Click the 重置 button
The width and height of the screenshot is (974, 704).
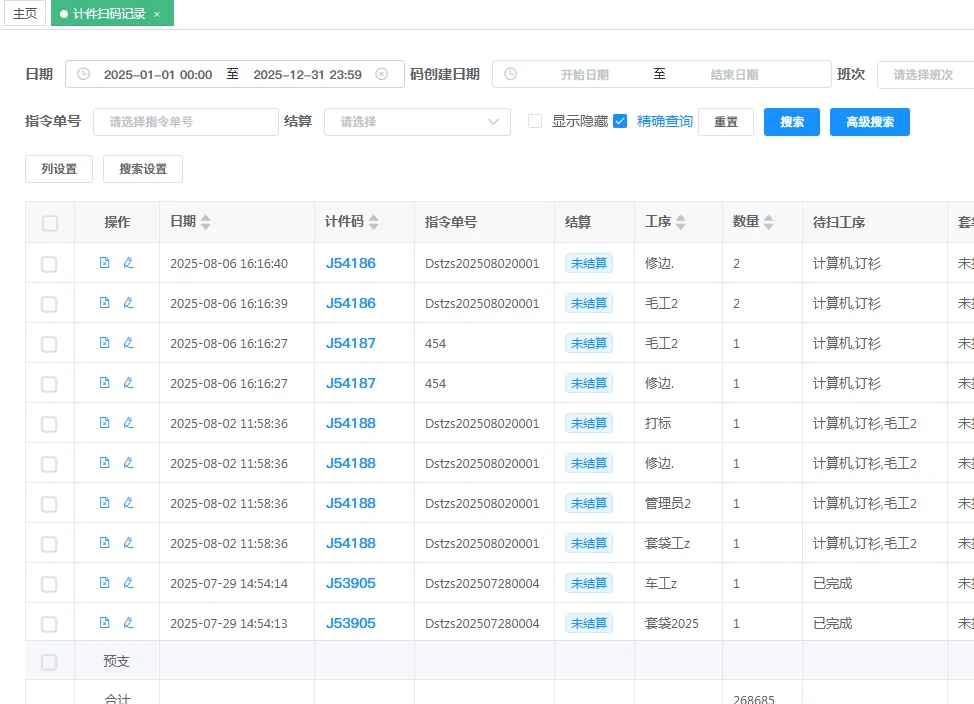coord(726,122)
